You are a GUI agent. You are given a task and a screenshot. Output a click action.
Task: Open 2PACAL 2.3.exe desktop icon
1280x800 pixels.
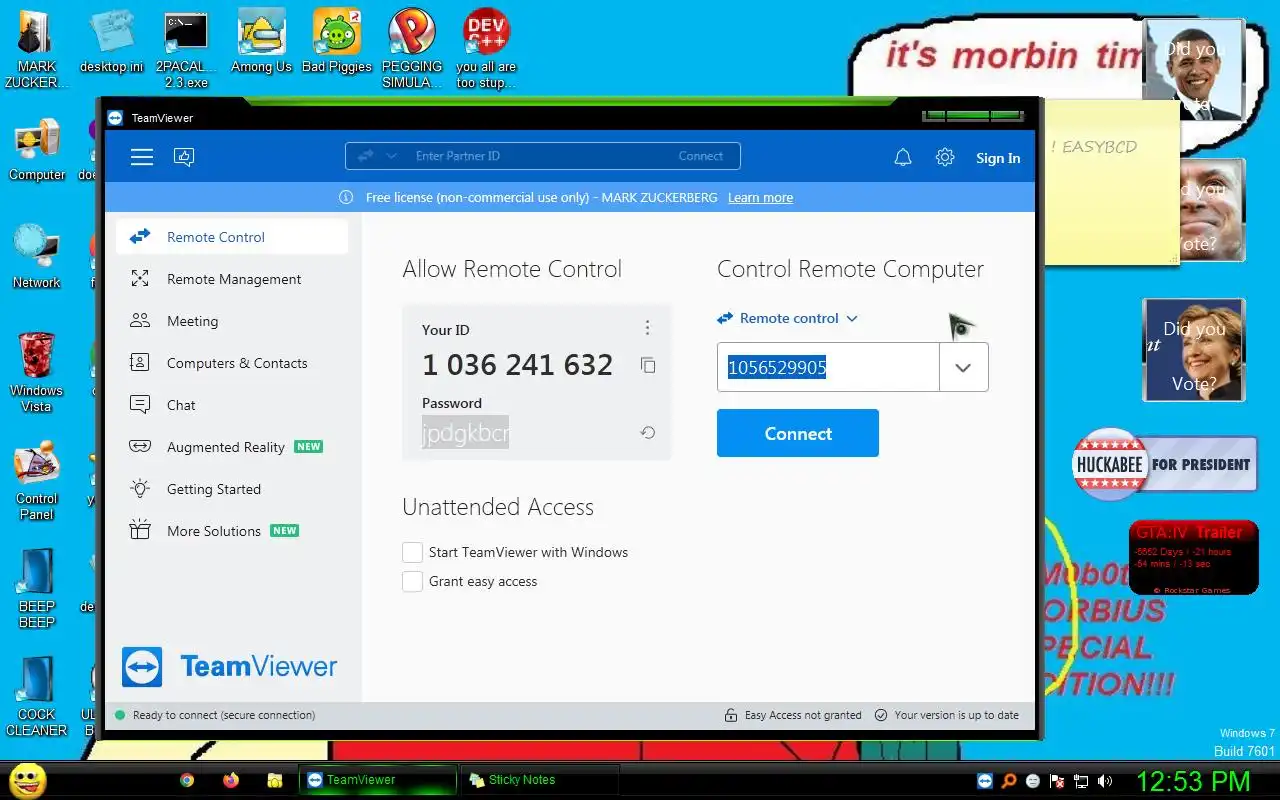(x=186, y=48)
